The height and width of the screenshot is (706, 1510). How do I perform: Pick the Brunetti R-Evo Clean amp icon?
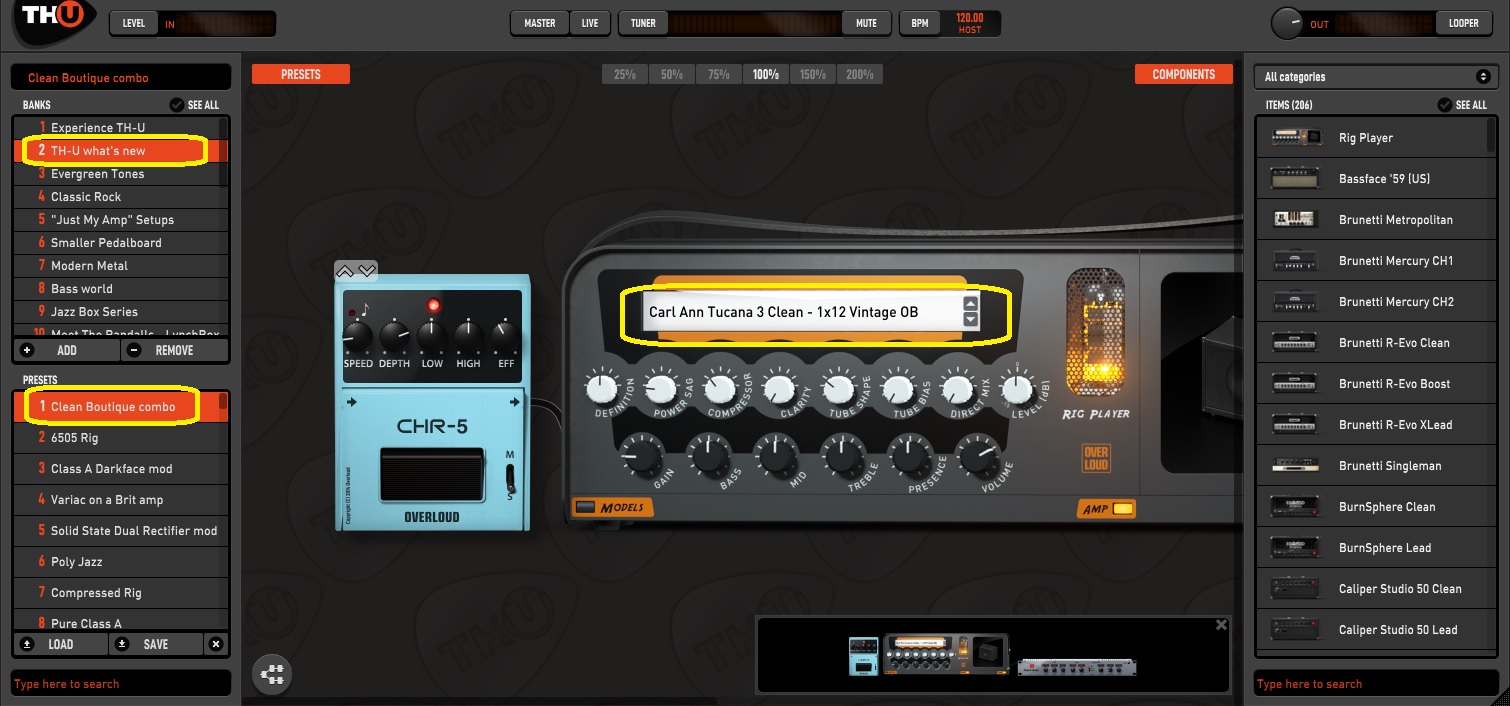coord(1297,343)
